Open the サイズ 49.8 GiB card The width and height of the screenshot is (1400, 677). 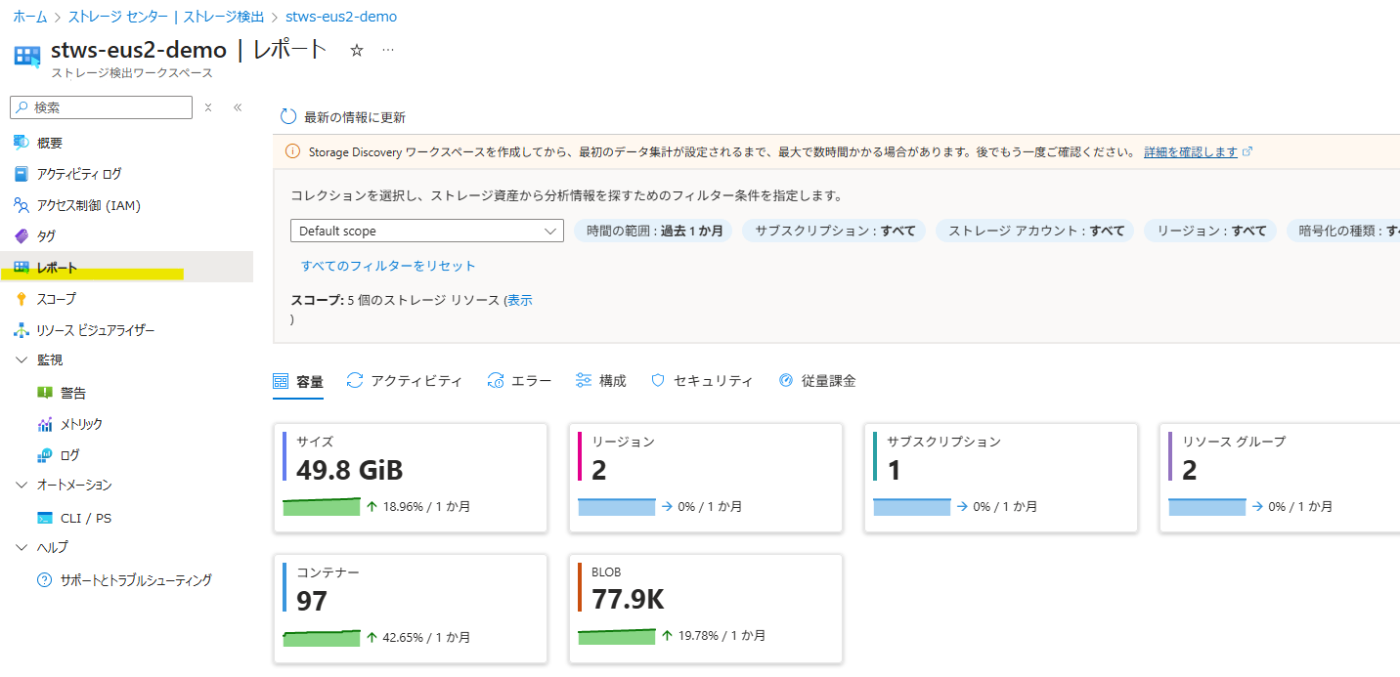(x=411, y=478)
